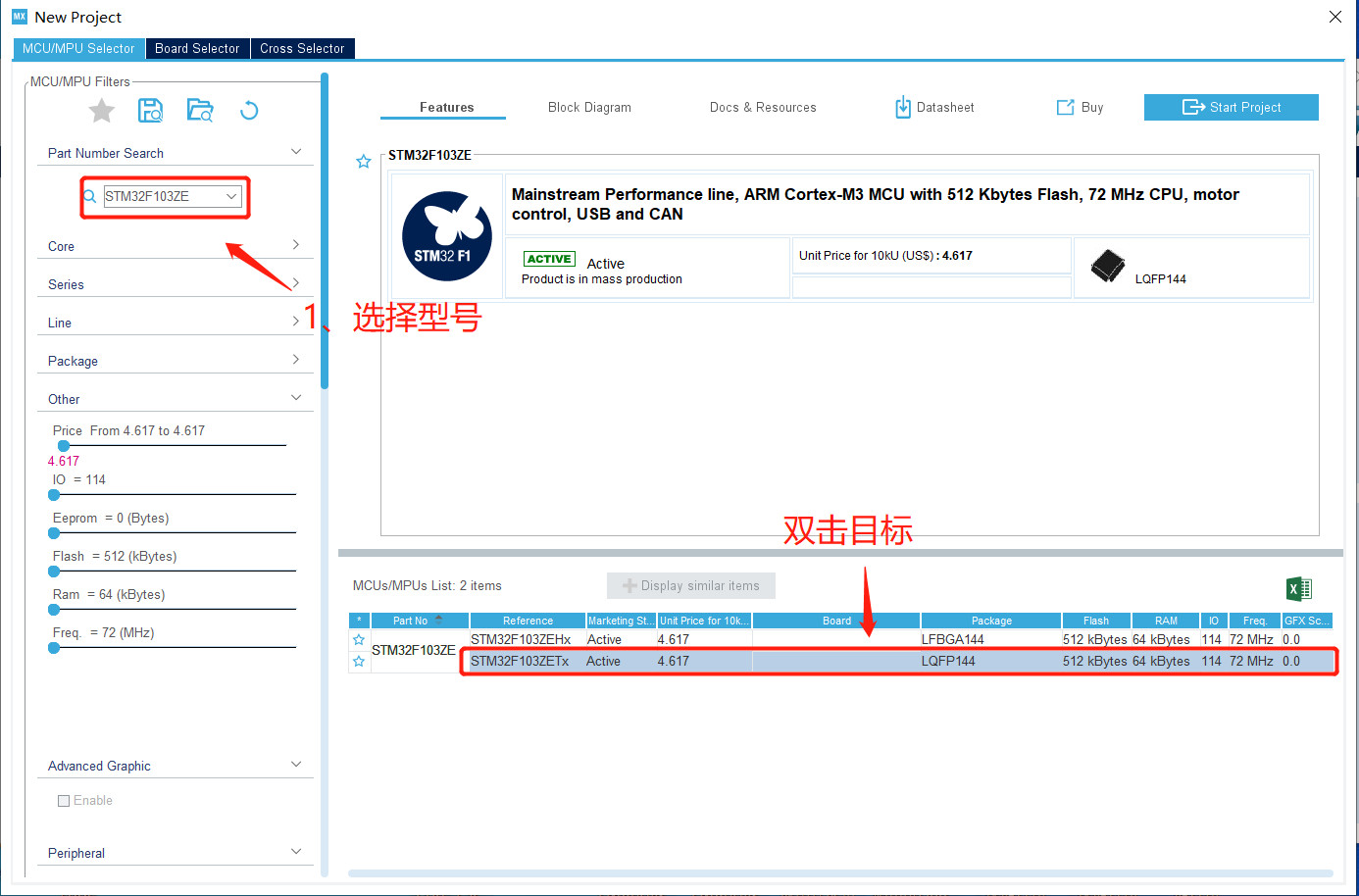
Task: Click the Price slider handle
Action: point(64,446)
